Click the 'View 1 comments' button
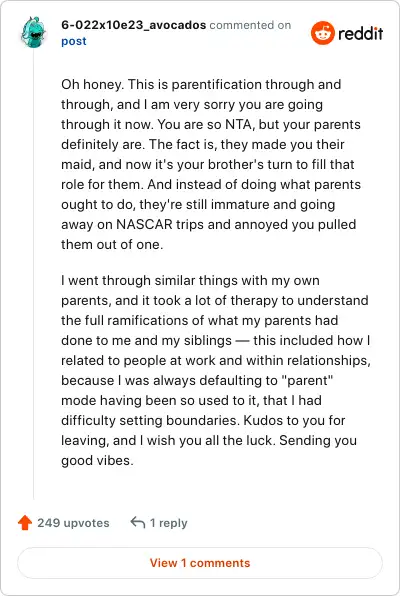Image resolution: width=400 pixels, height=596 pixels. click(x=200, y=563)
